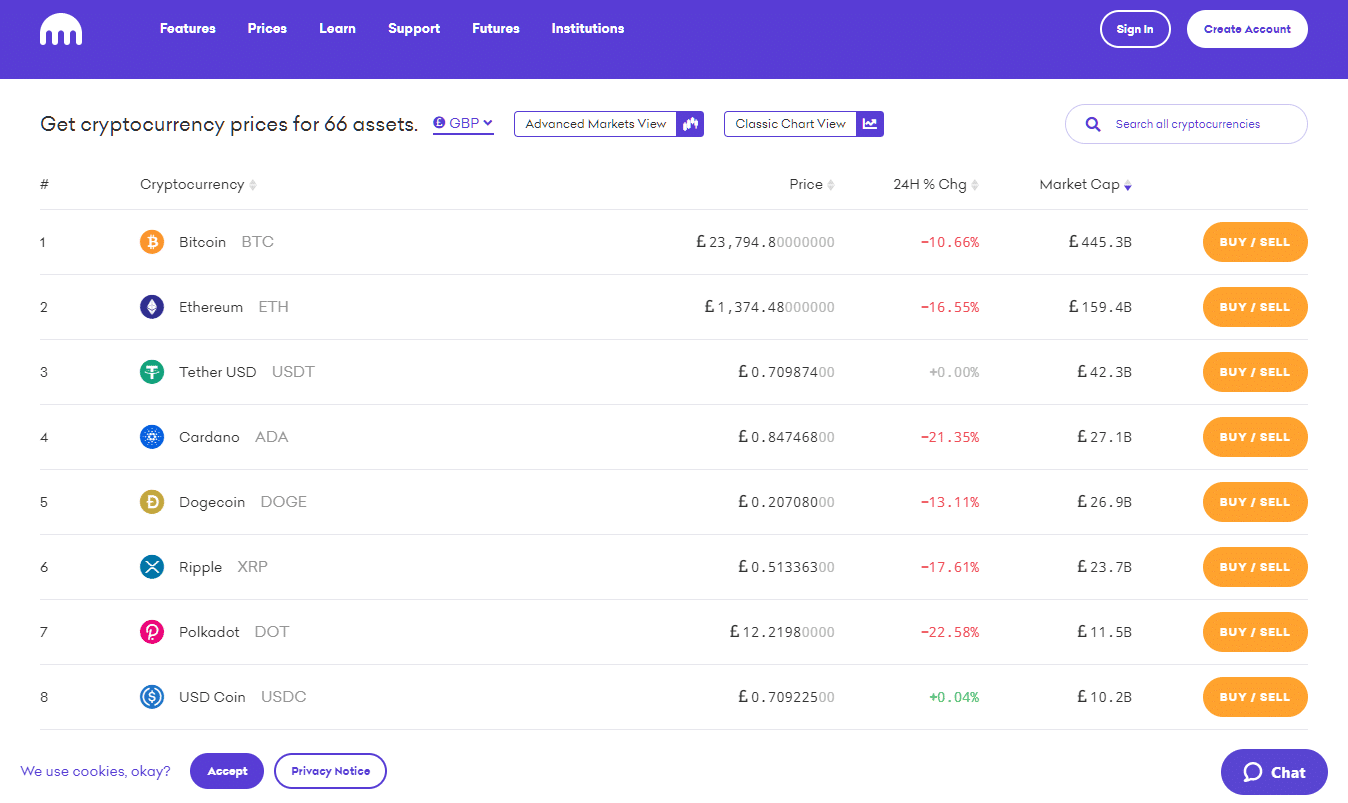Switch to Classic Chart View
Image resolution: width=1348 pixels, height=803 pixels.
tap(804, 124)
